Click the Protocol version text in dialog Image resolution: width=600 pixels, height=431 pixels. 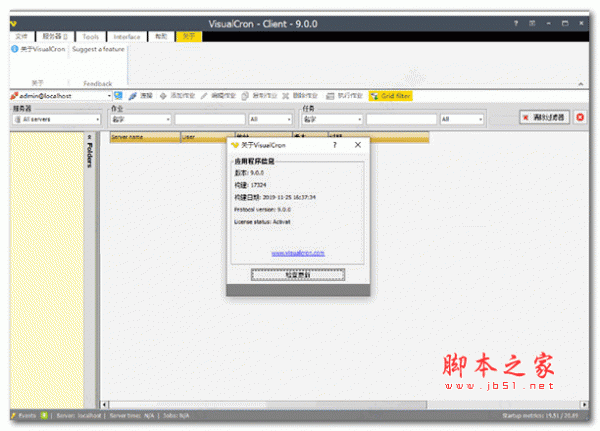click(262, 210)
